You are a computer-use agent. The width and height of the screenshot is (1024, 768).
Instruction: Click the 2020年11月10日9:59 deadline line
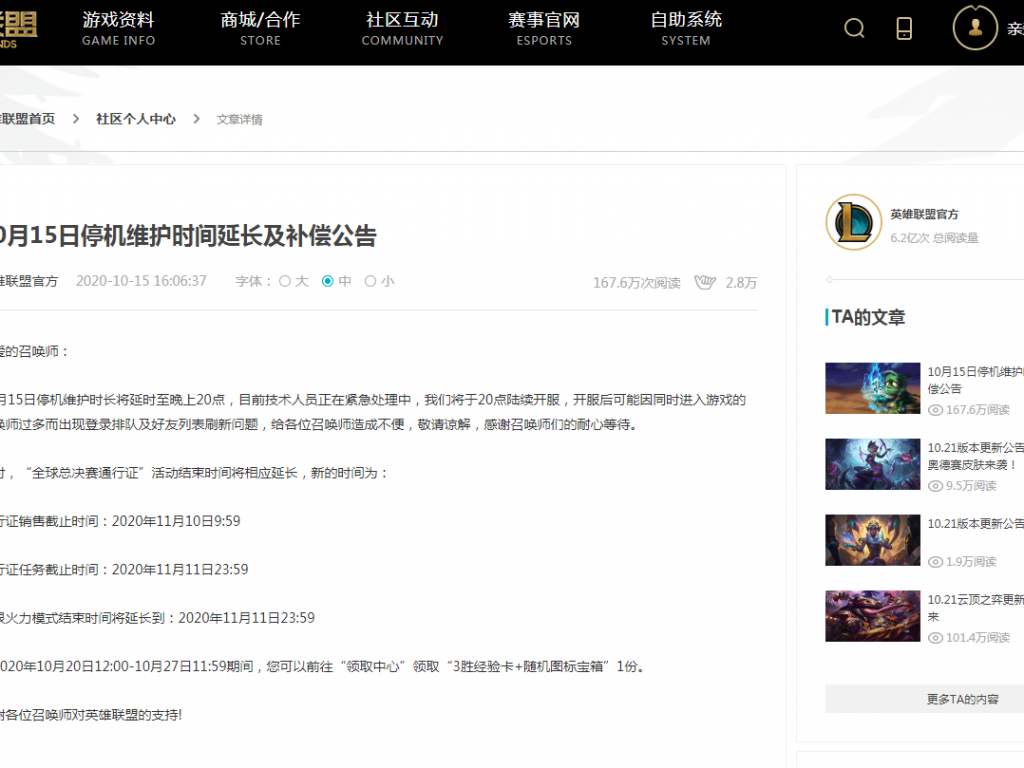click(x=120, y=521)
